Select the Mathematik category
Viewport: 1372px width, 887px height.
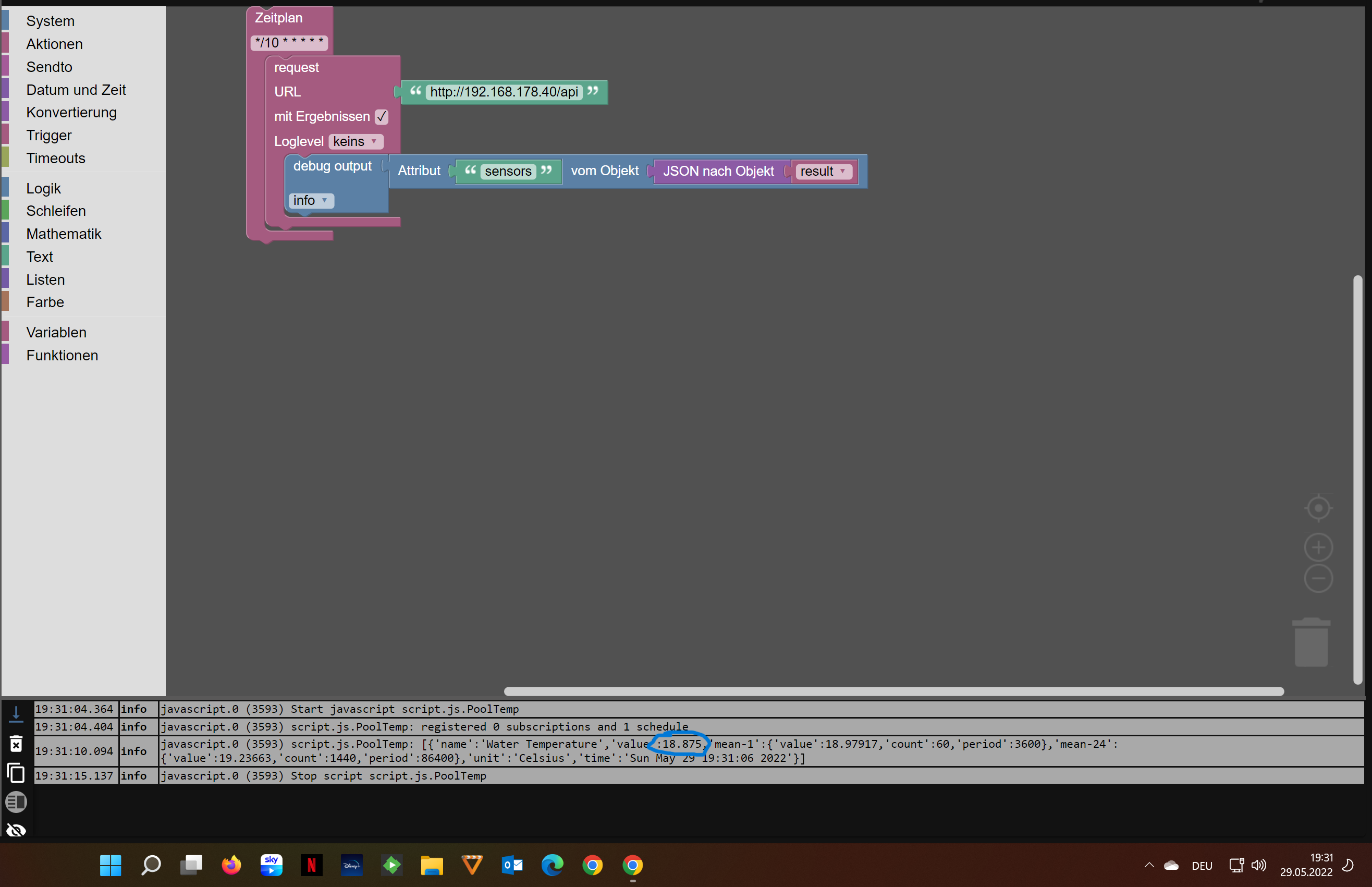[x=63, y=234]
